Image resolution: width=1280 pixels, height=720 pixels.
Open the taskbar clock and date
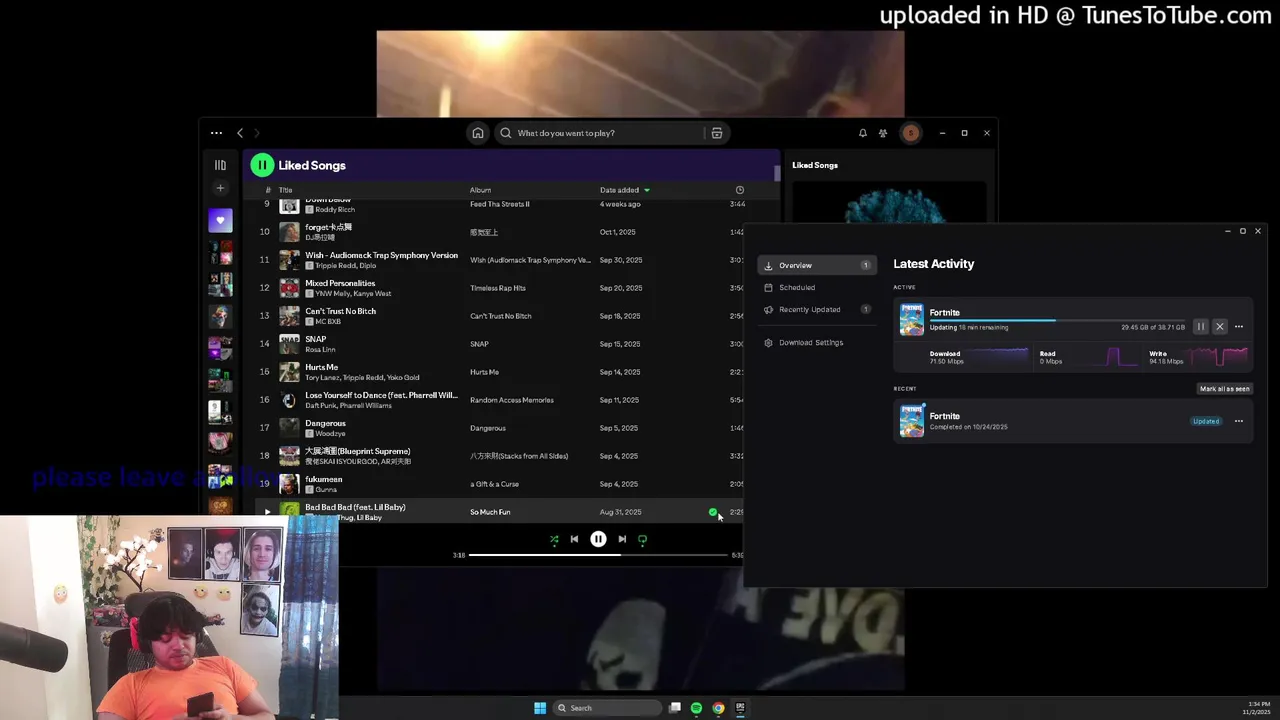click(1257, 708)
